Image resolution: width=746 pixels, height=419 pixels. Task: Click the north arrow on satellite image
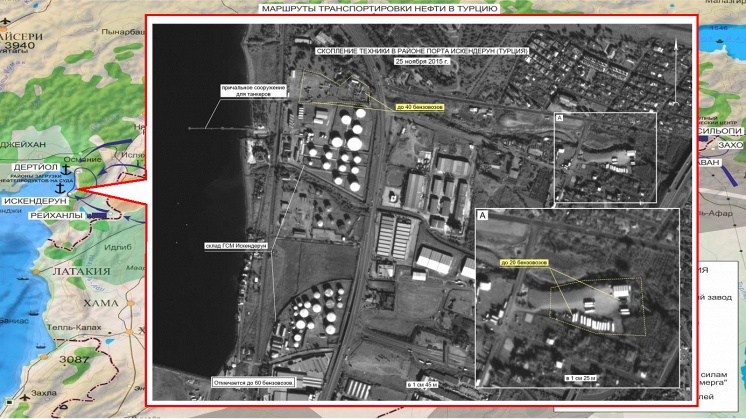[x=675, y=71]
